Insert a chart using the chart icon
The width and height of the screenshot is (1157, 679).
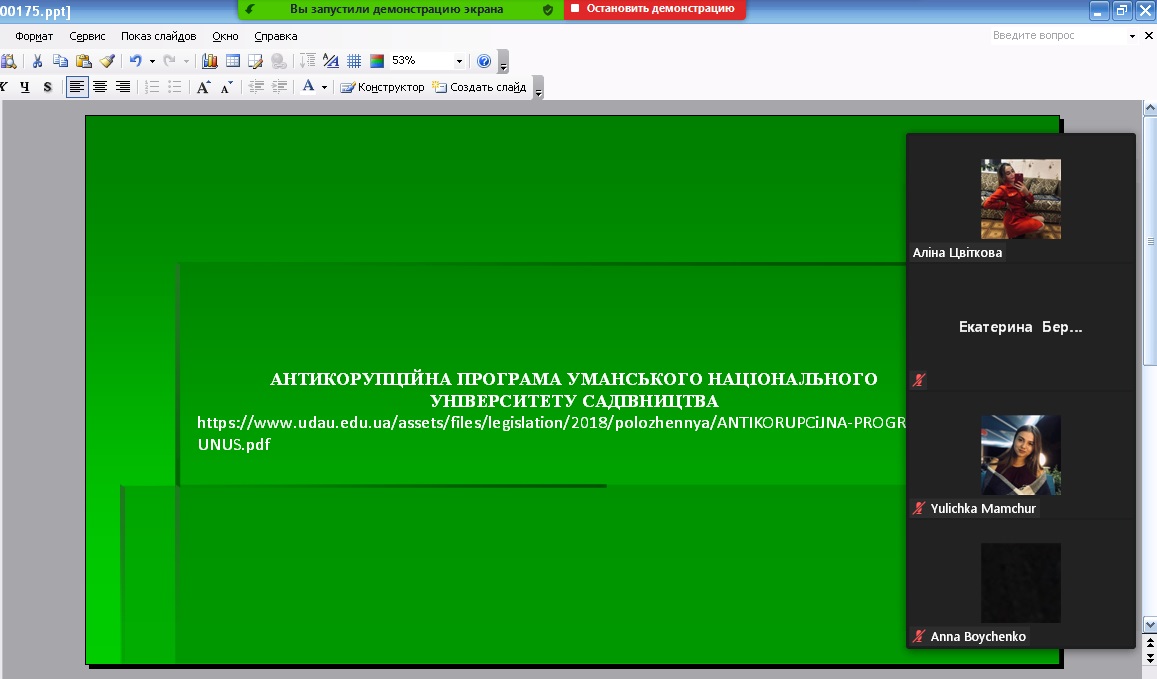point(210,61)
